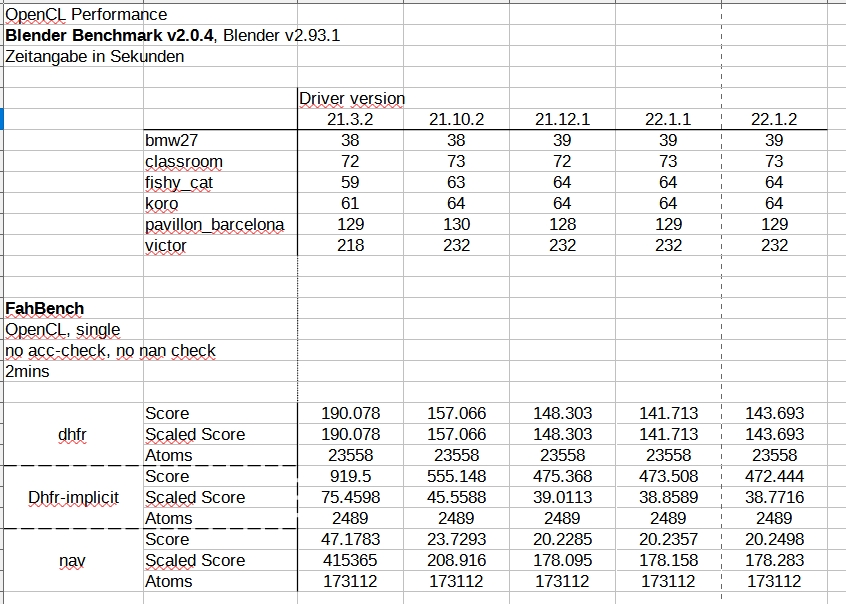Click nav Score 20.2285
The width and height of the screenshot is (846, 604).
562,540
